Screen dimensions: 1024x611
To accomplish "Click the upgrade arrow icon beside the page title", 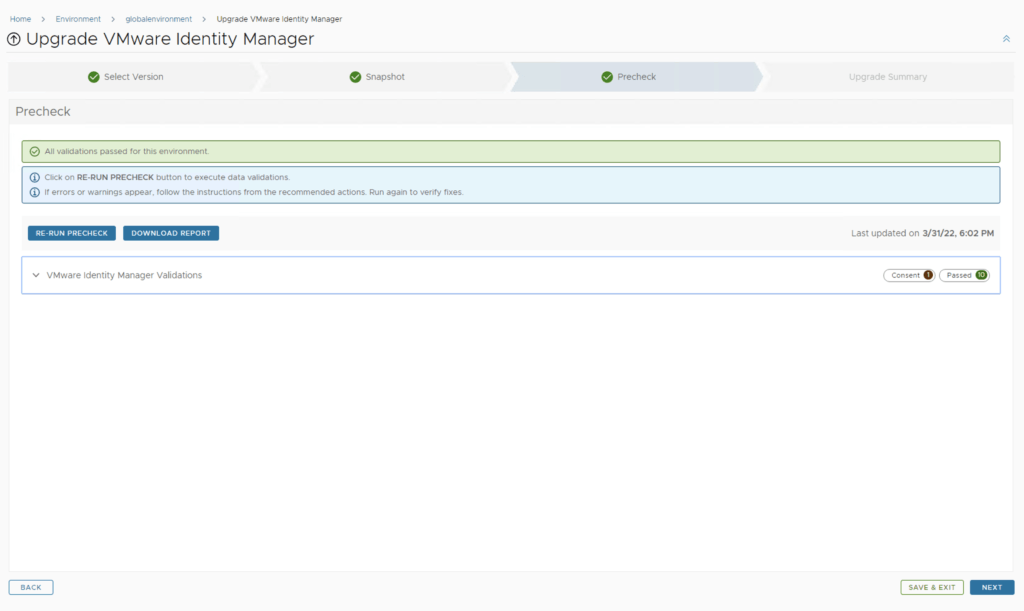I will click(x=14, y=39).
